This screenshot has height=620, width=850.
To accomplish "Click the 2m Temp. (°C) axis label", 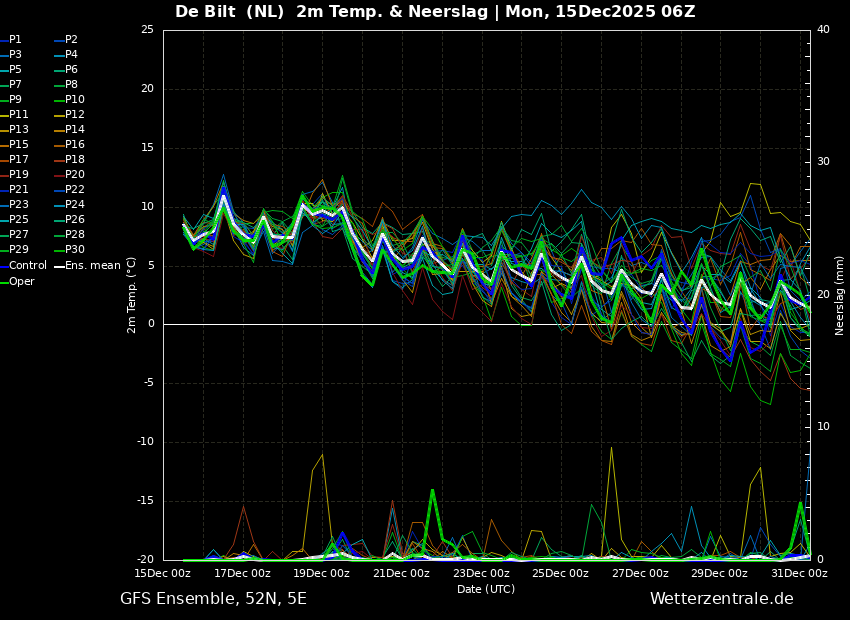I will [132, 295].
